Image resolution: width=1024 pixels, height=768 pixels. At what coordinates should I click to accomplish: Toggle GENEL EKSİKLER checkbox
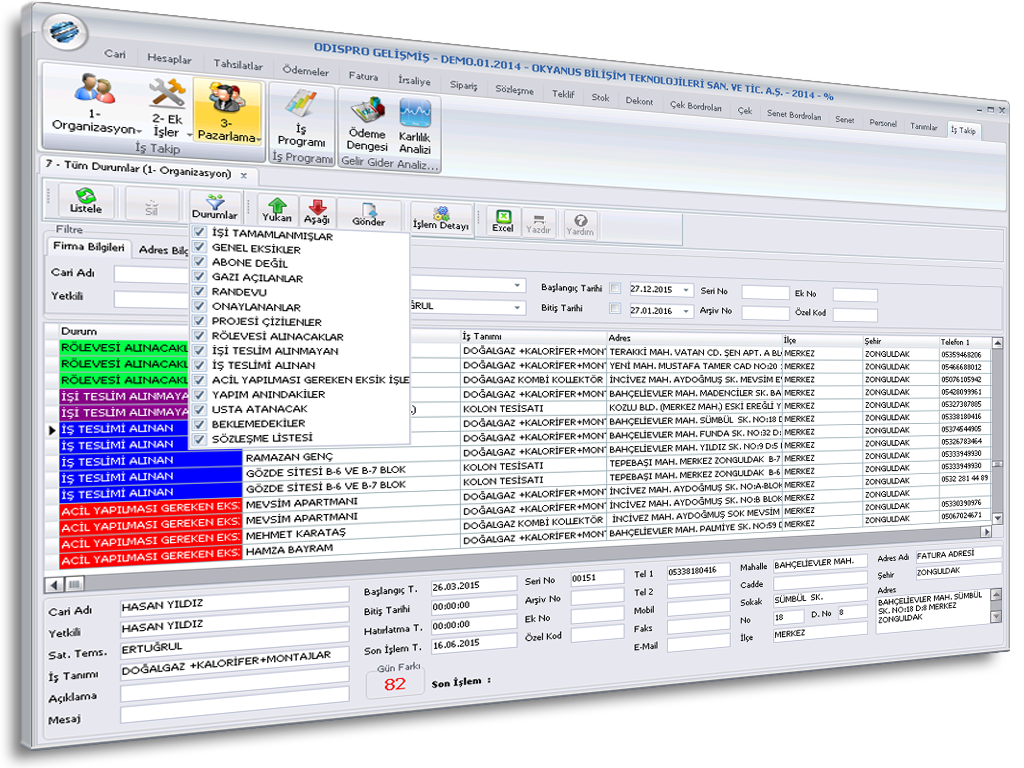point(200,246)
